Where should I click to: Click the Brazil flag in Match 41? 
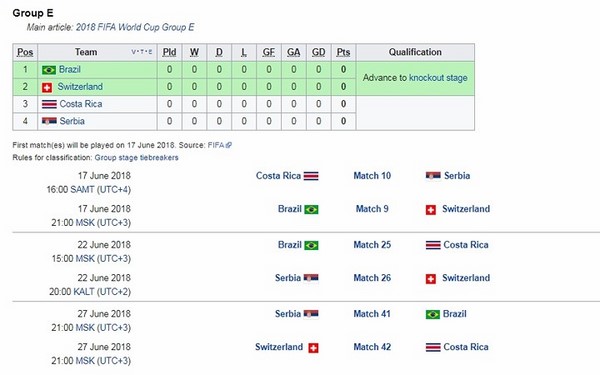(x=433, y=315)
